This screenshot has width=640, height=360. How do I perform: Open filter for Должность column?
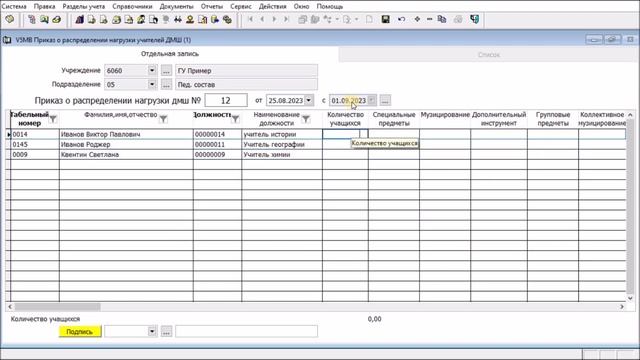pyautogui.click(x=235, y=119)
